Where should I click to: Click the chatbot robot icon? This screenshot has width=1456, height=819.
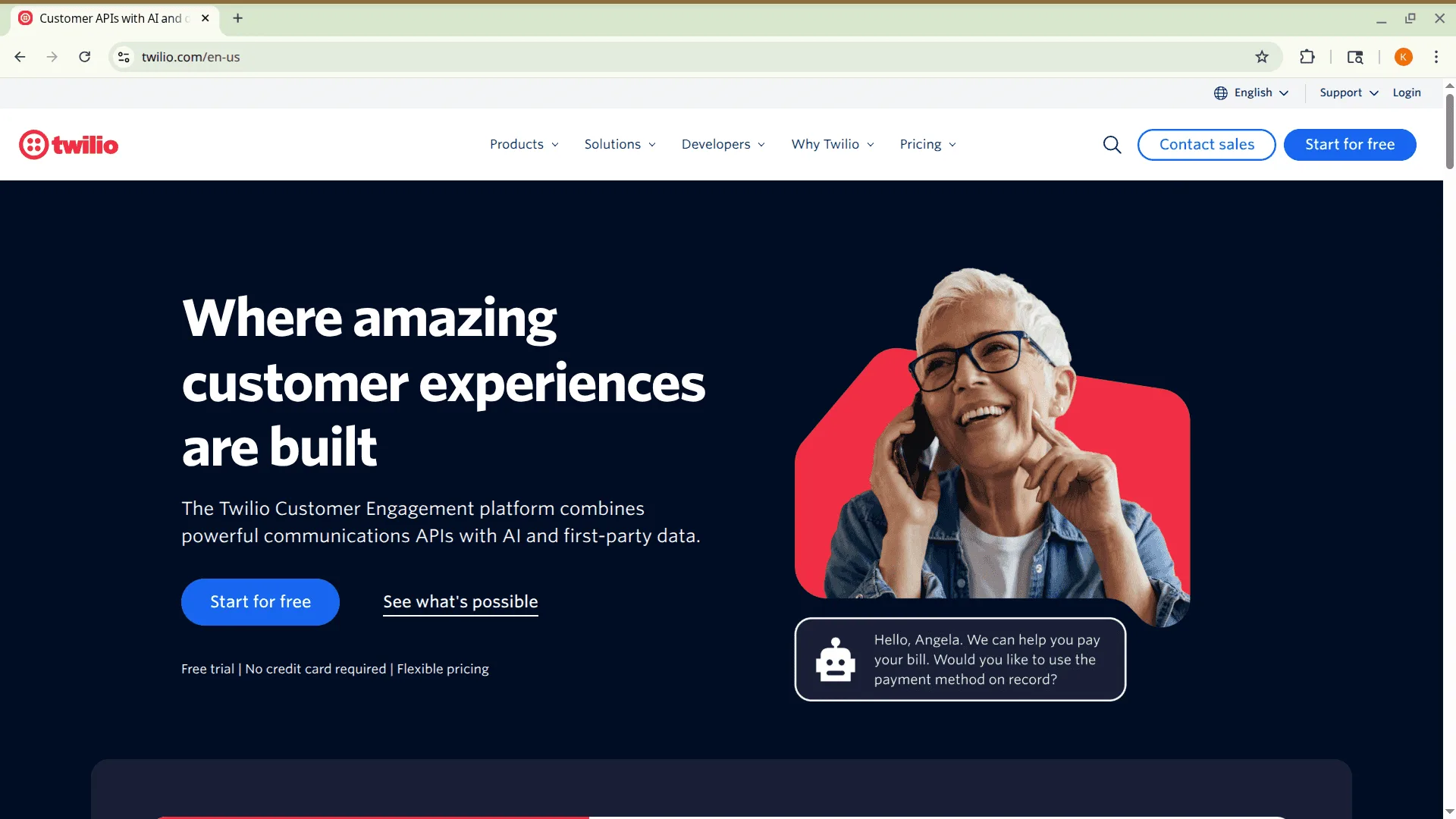pyautogui.click(x=835, y=660)
